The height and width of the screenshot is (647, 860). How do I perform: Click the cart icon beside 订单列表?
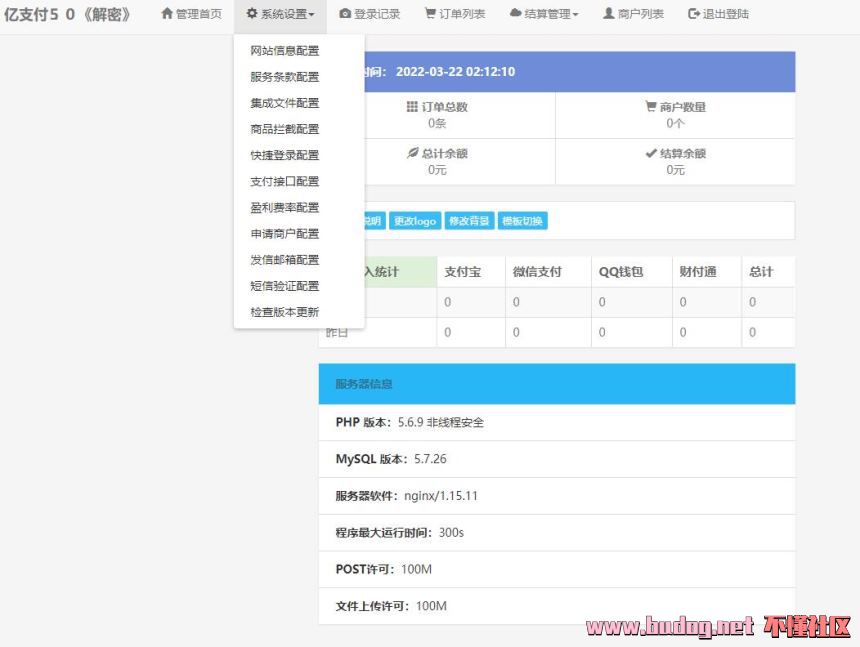coord(430,14)
